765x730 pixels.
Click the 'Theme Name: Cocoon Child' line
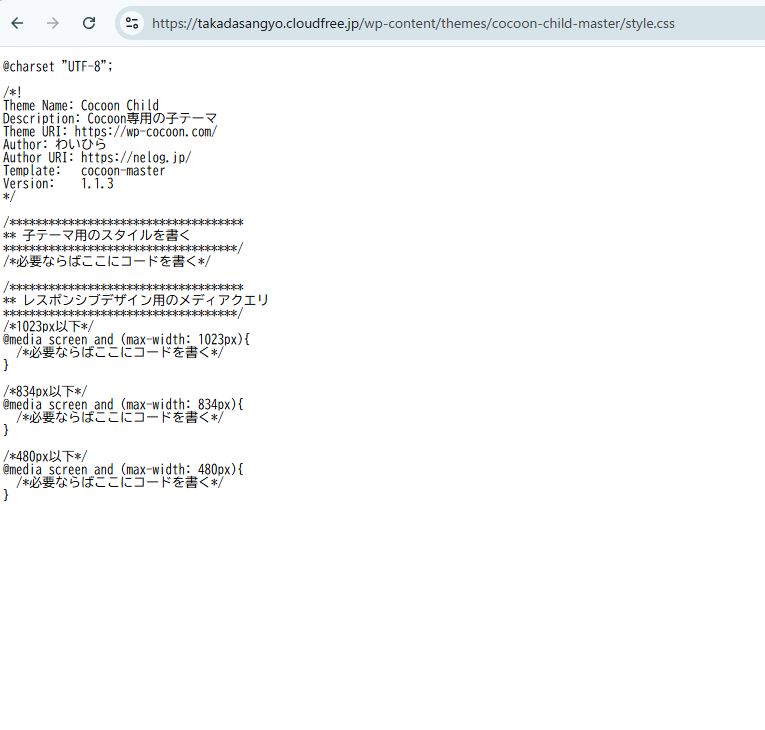[x=81, y=105]
